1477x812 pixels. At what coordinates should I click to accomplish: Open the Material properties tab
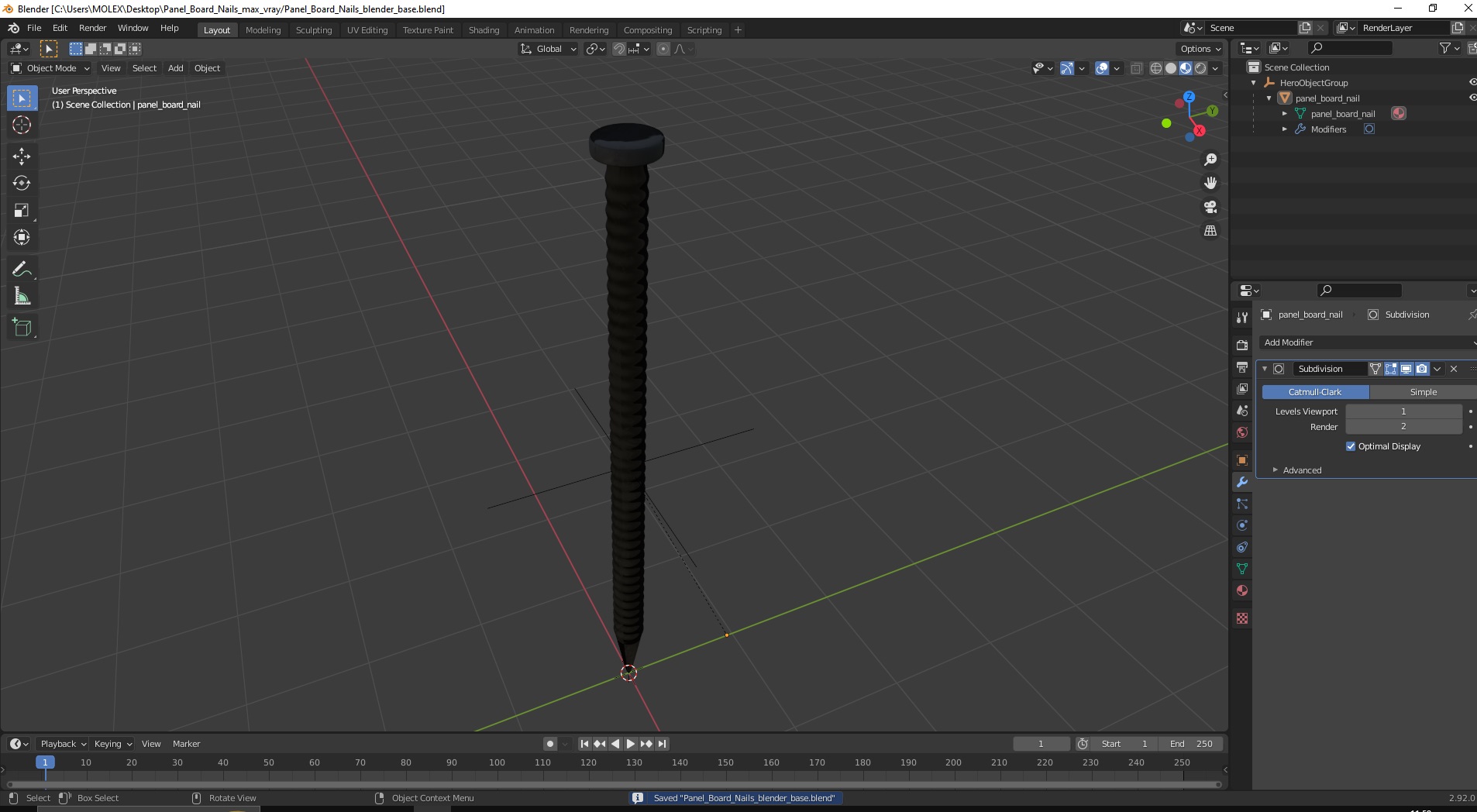[1242, 590]
